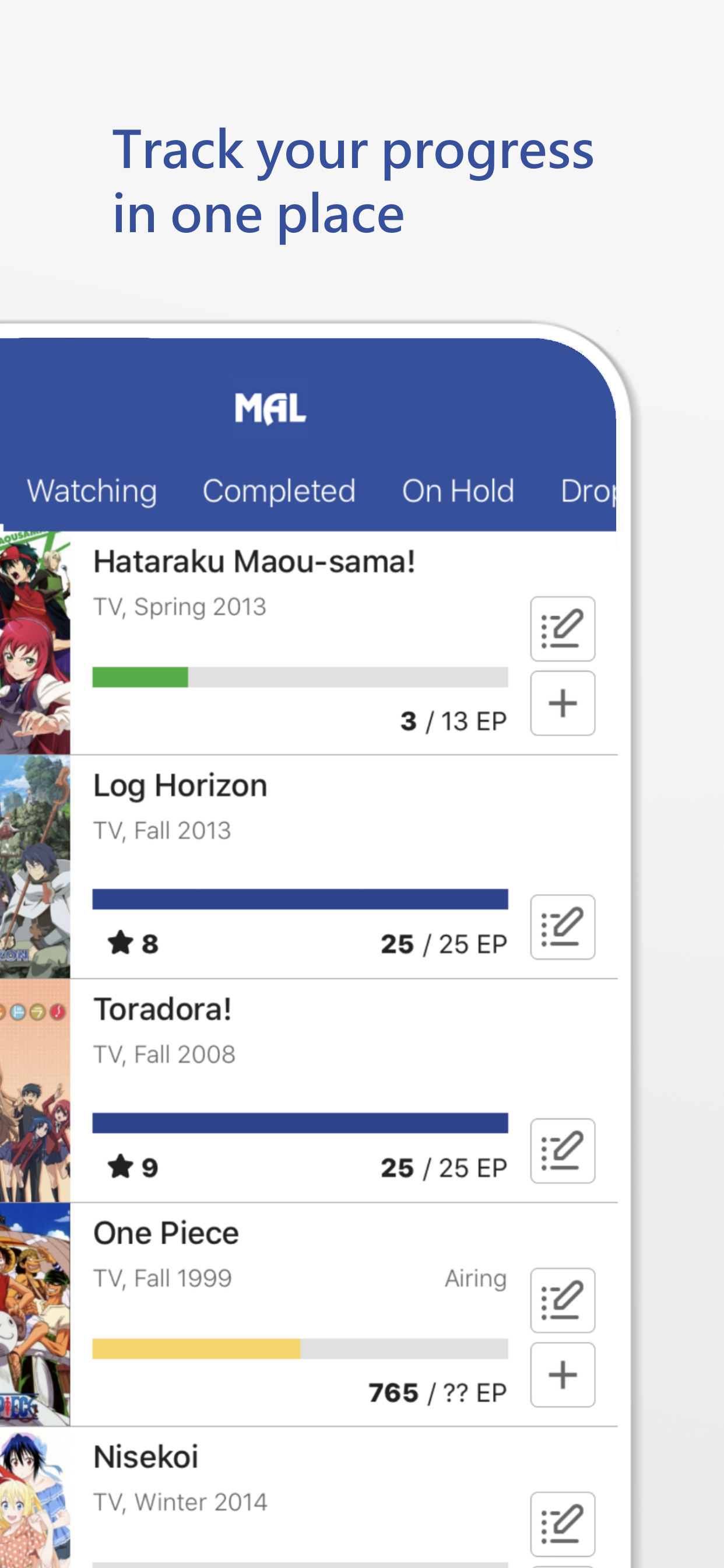724x1568 pixels.
Task: Open the One Piece poster thumbnail
Action: click(x=34, y=1315)
